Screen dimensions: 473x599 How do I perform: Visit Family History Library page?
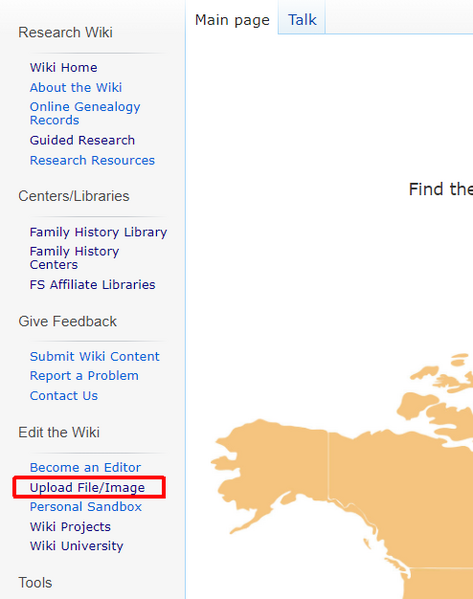[98, 232]
